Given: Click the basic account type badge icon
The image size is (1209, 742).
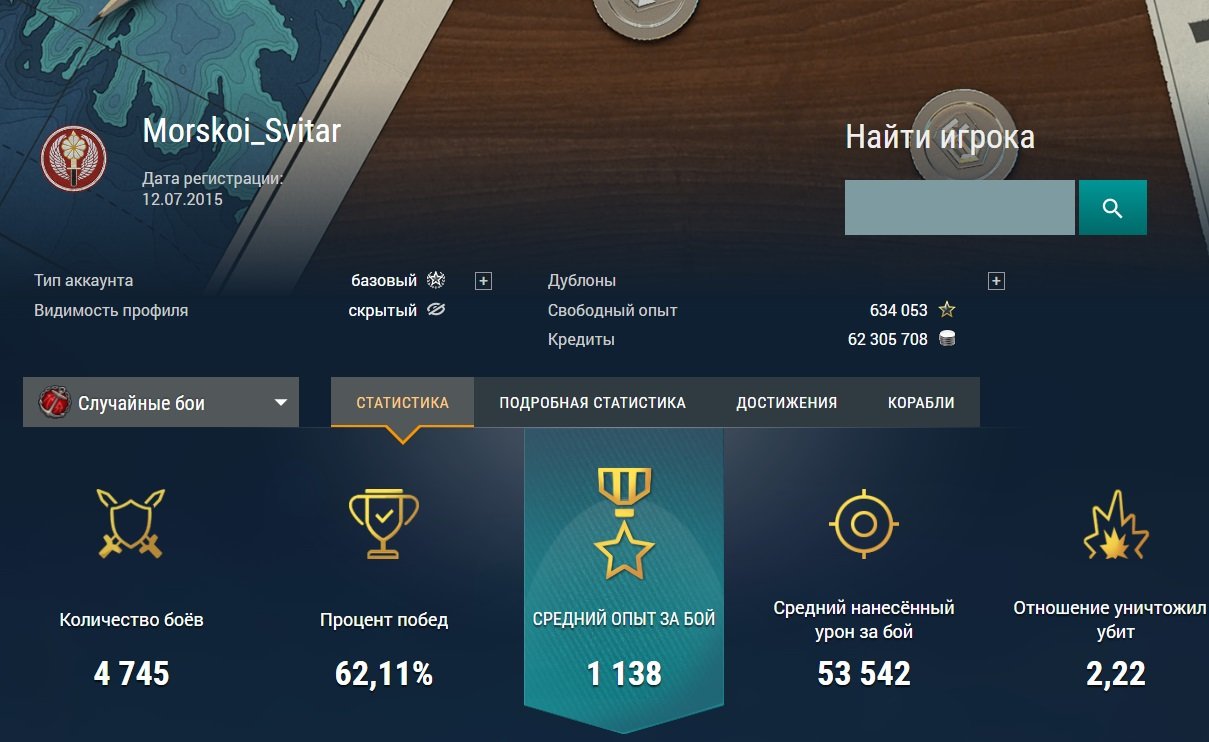Looking at the screenshot, I should (x=436, y=280).
